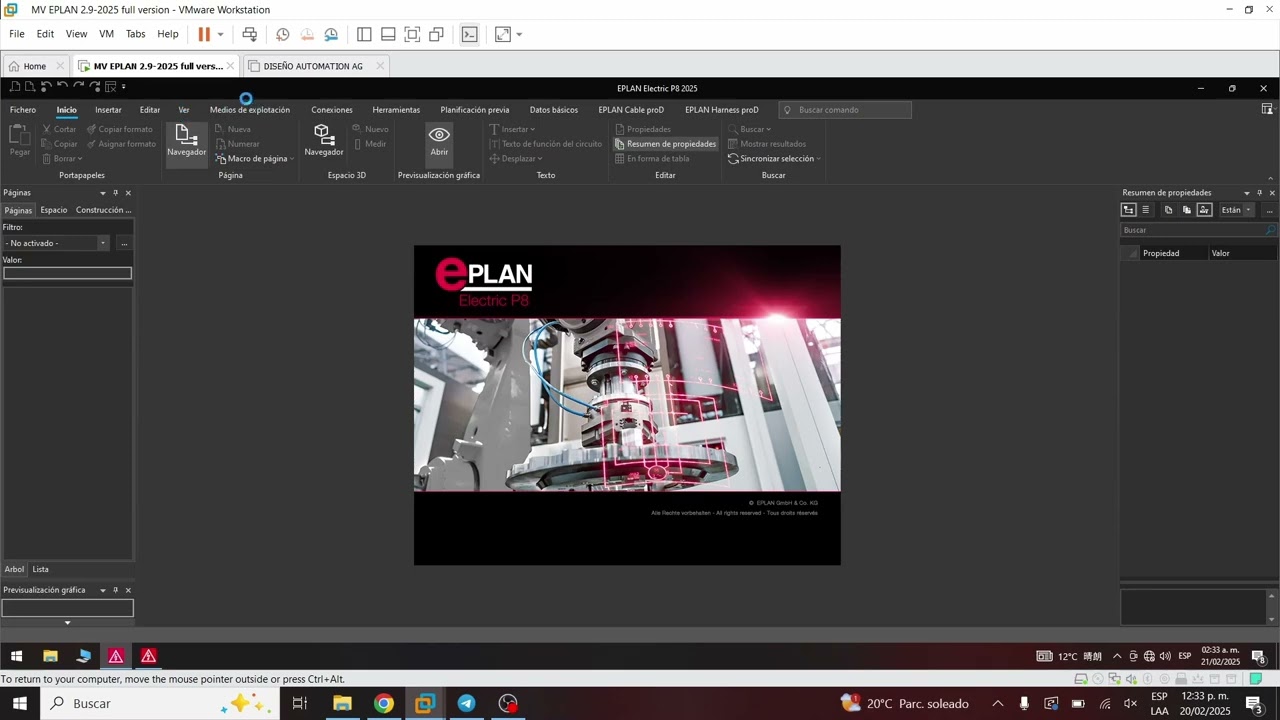This screenshot has width=1280, height=720.
Task: Click ellipsis button in Resumen de propiedades toolbar
Action: click(x=1269, y=210)
